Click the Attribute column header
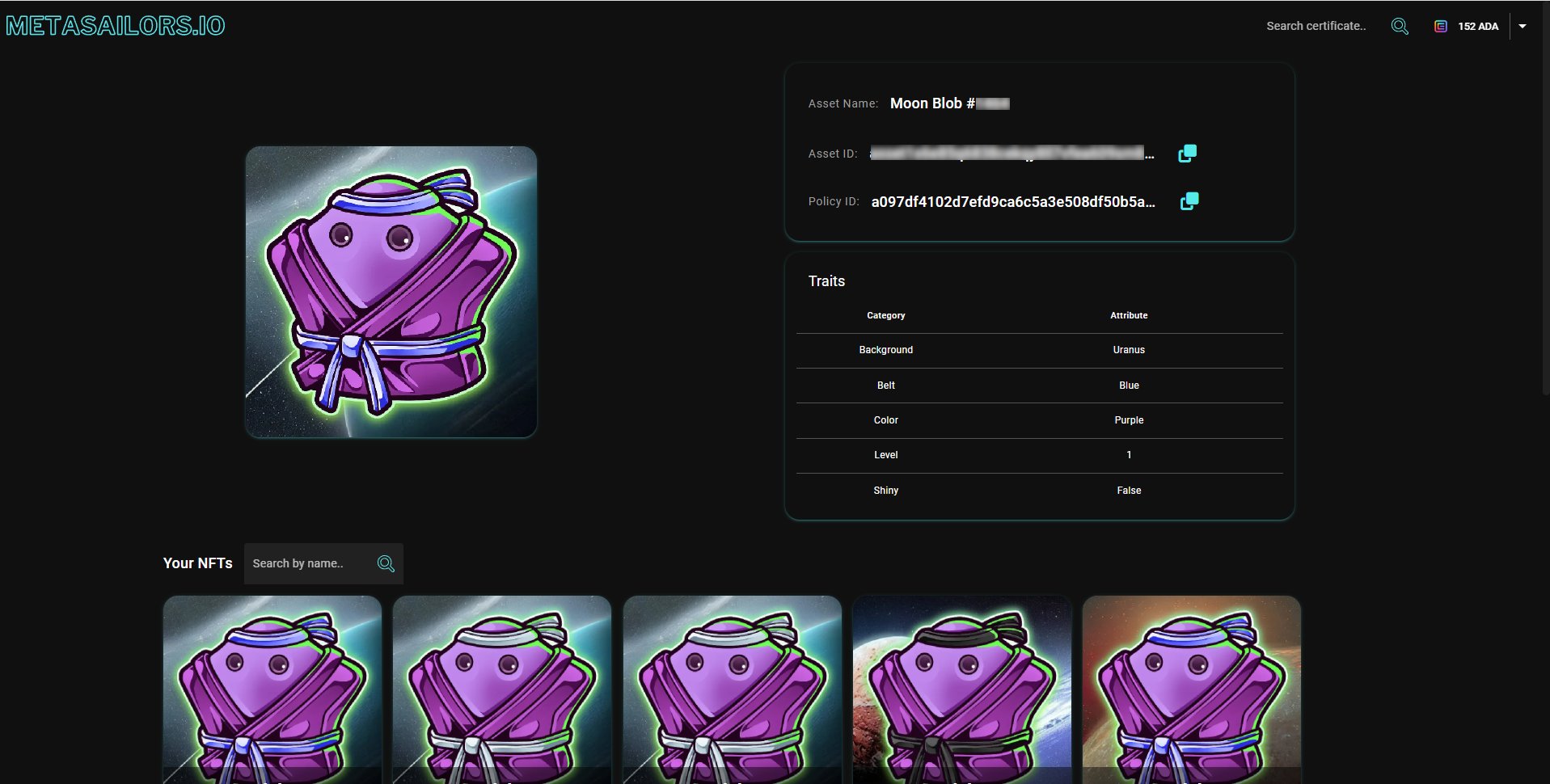 point(1129,315)
